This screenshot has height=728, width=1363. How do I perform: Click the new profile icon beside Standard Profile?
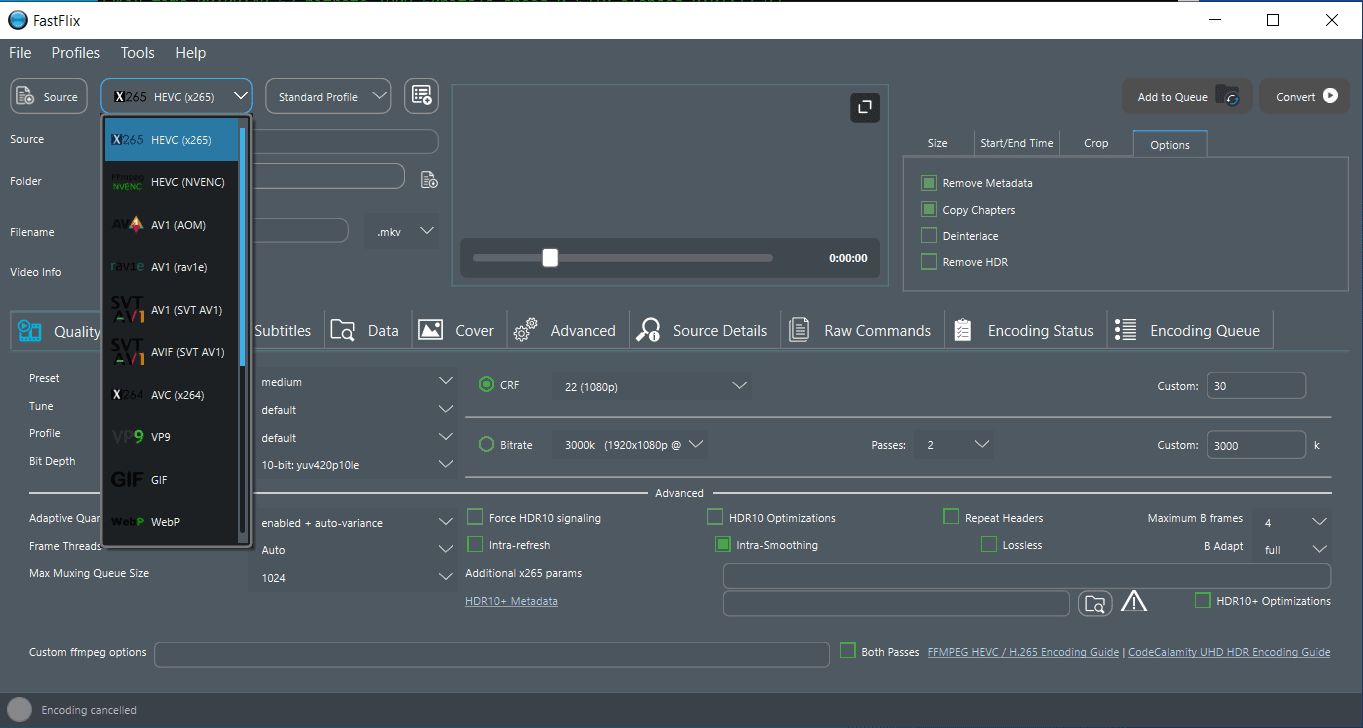tap(422, 96)
